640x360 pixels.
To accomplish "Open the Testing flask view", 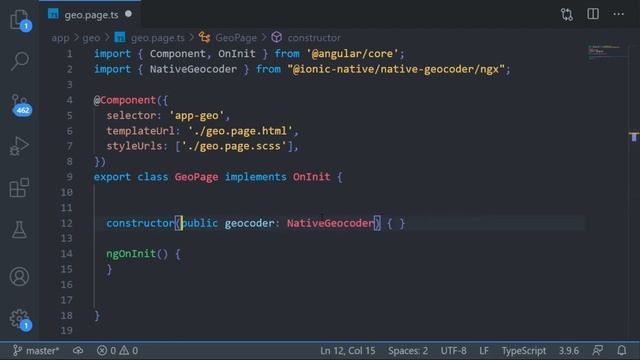I will click(x=19, y=230).
